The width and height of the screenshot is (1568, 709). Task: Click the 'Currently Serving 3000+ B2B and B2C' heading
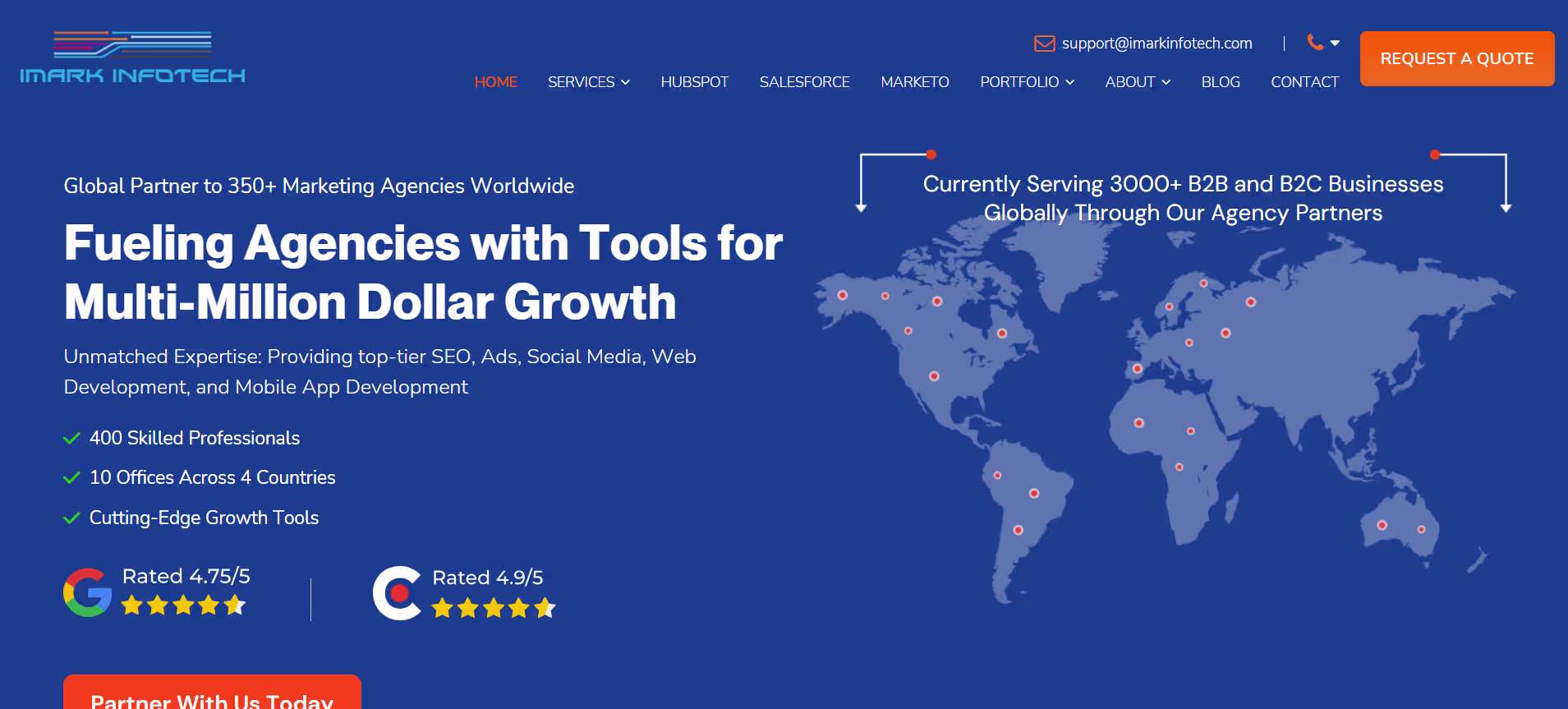pyautogui.click(x=1183, y=198)
